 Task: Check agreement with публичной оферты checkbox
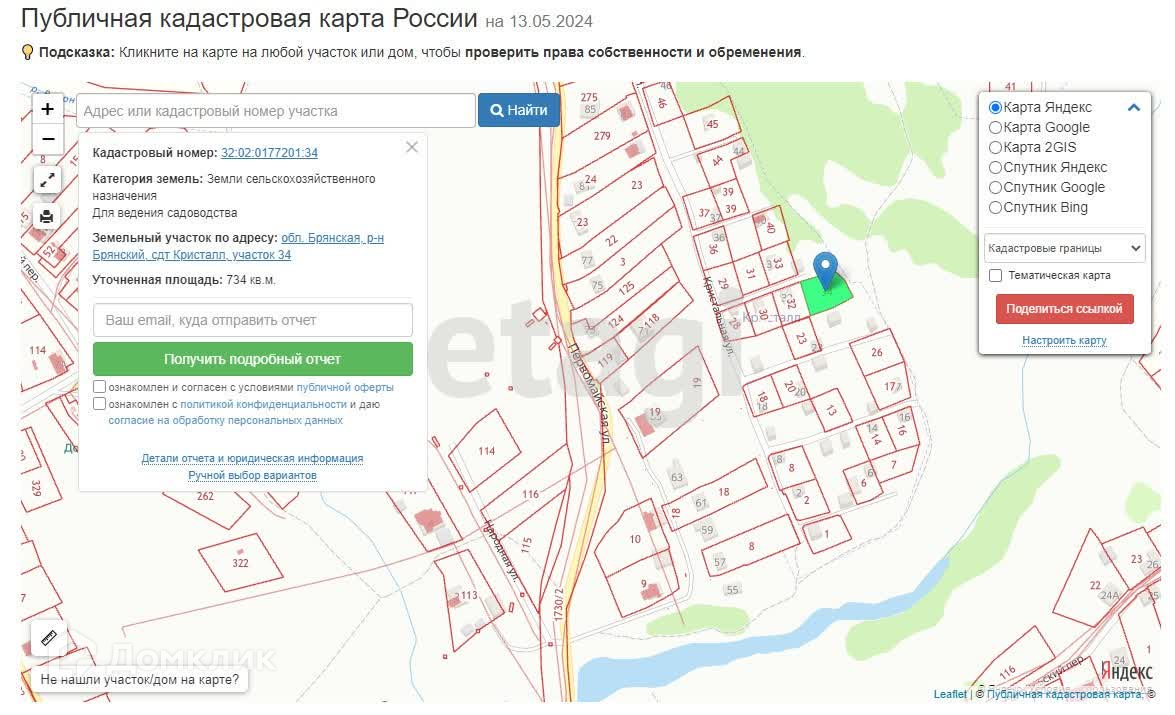click(x=99, y=387)
